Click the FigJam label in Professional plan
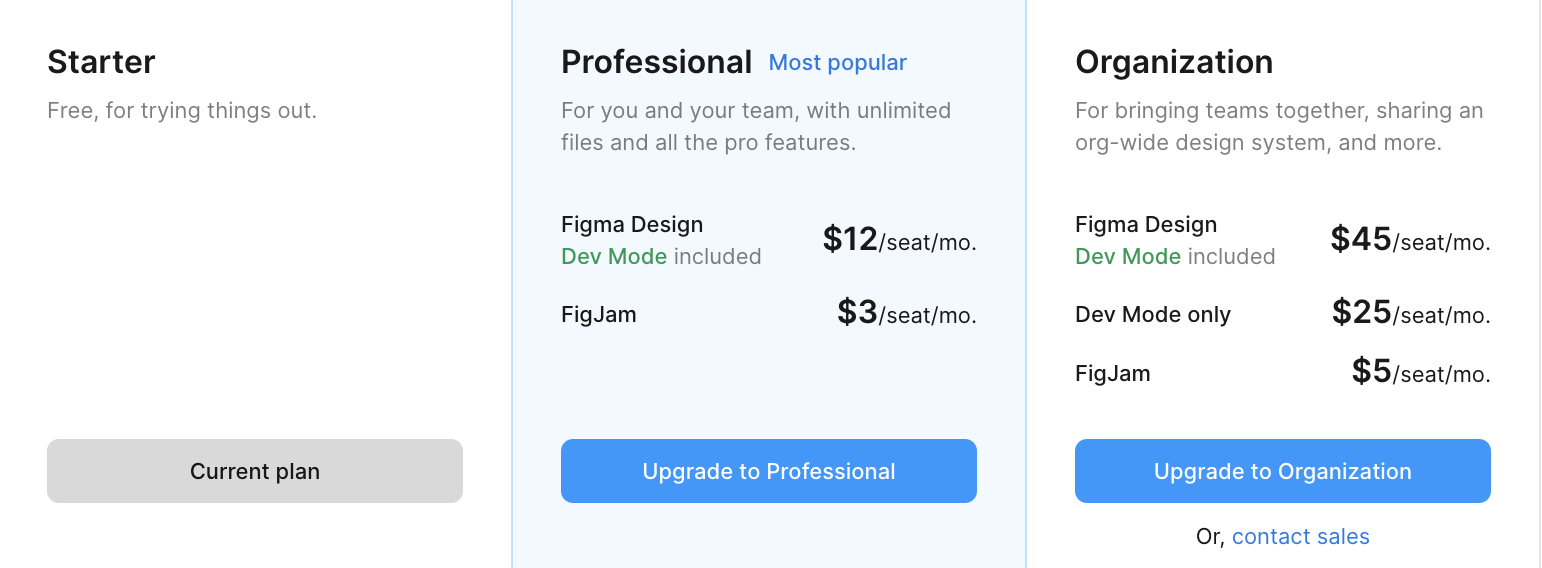 (598, 314)
